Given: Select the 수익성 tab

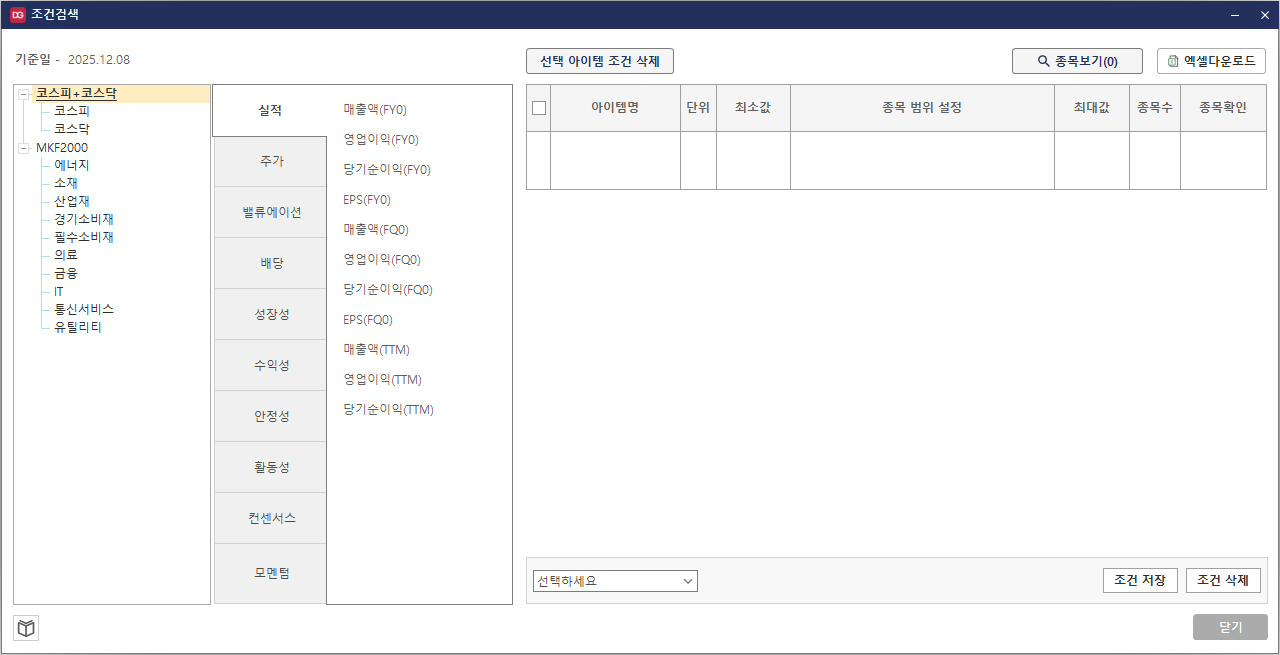Looking at the screenshot, I should pos(270,365).
